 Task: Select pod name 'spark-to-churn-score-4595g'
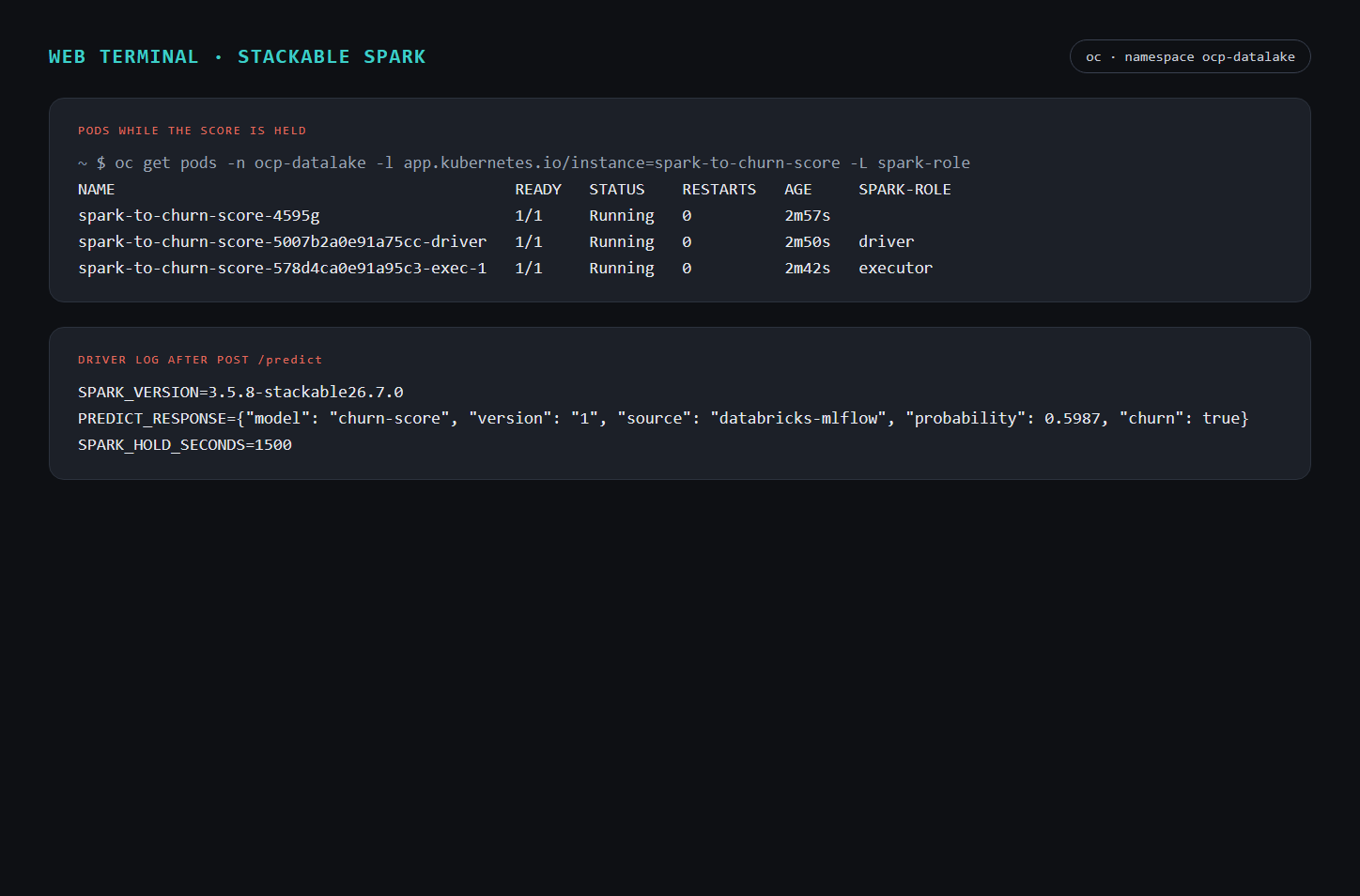[199, 215]
